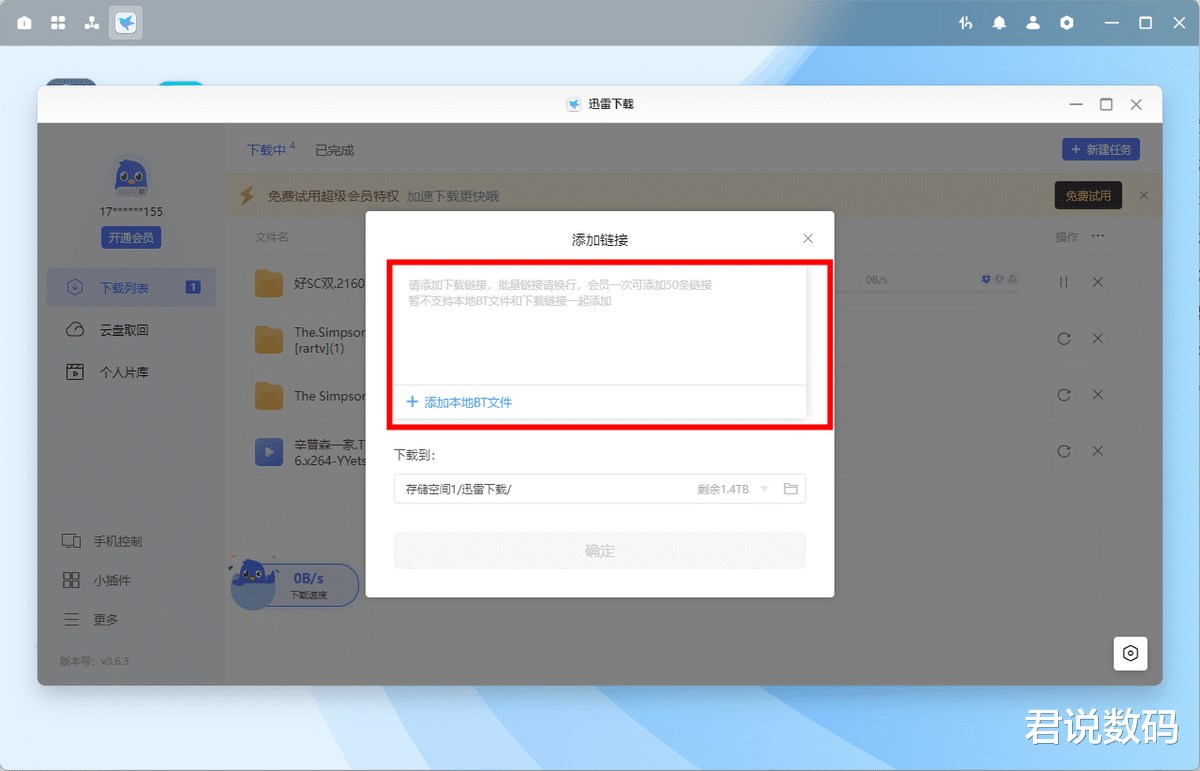Dismiss the membership trial banner
This screenshot has width=1200, height=771.
[1144, 195]
